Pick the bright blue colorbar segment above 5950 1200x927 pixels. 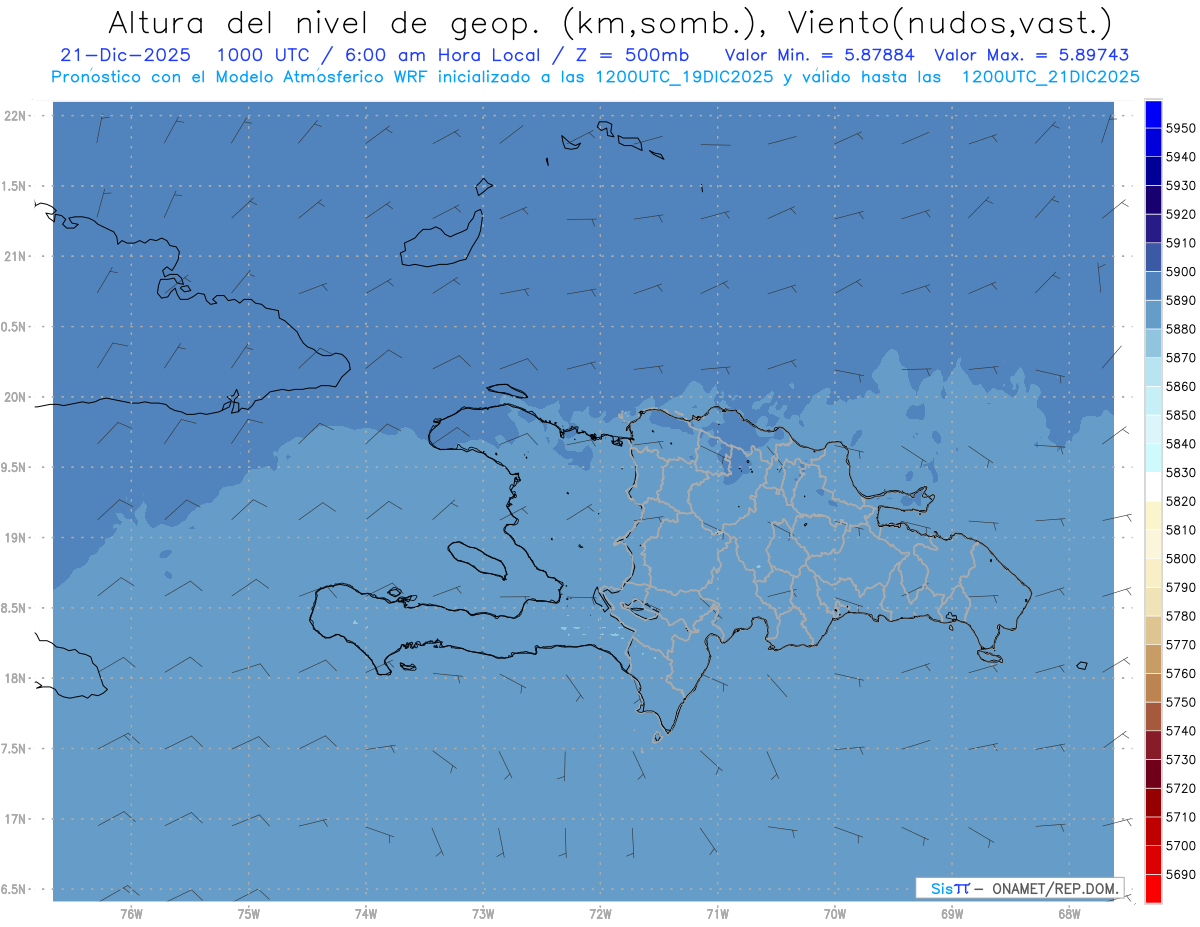[x=1153, y=114]
